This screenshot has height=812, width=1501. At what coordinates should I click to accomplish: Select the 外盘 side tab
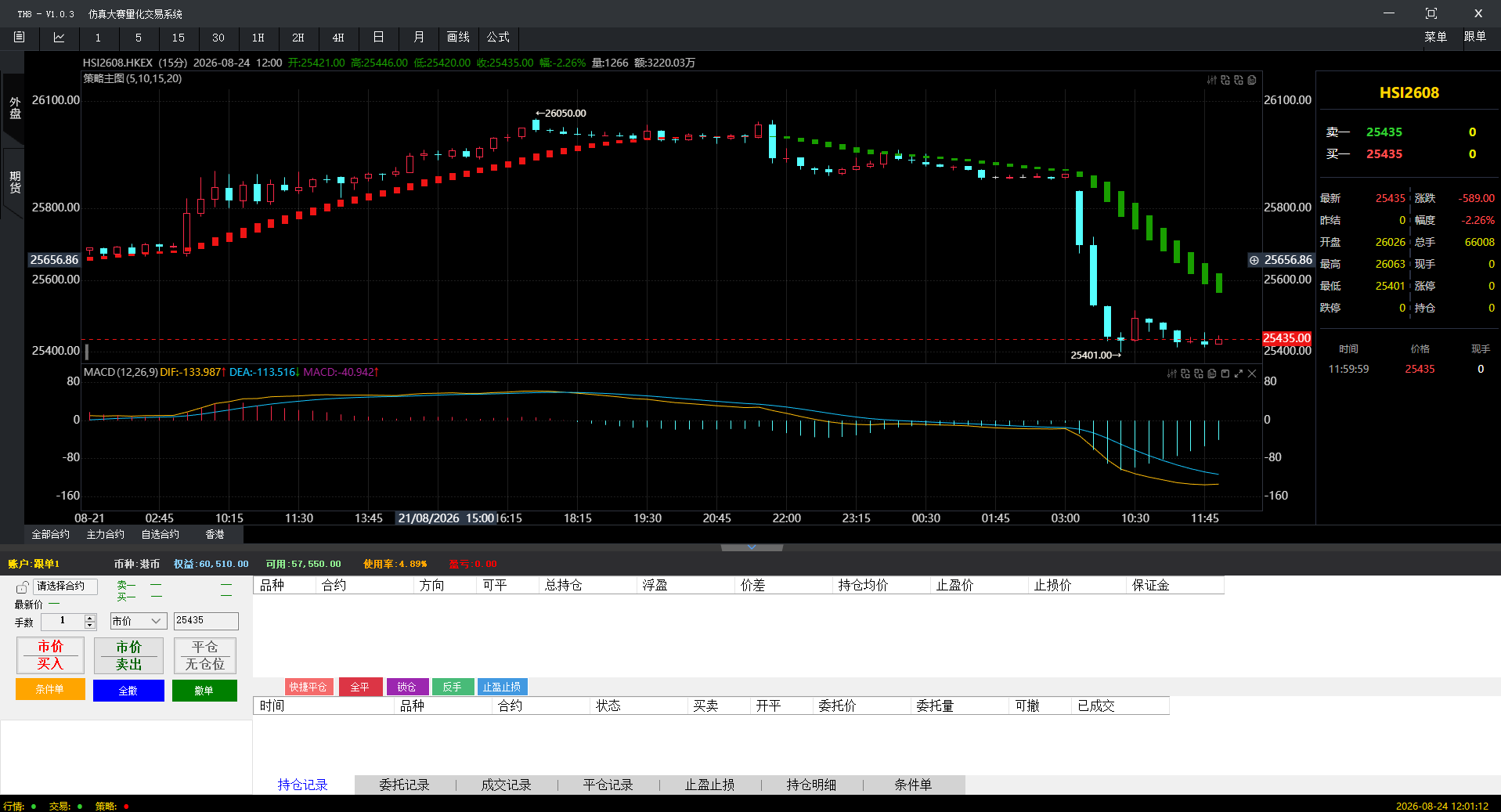point(15,108)
